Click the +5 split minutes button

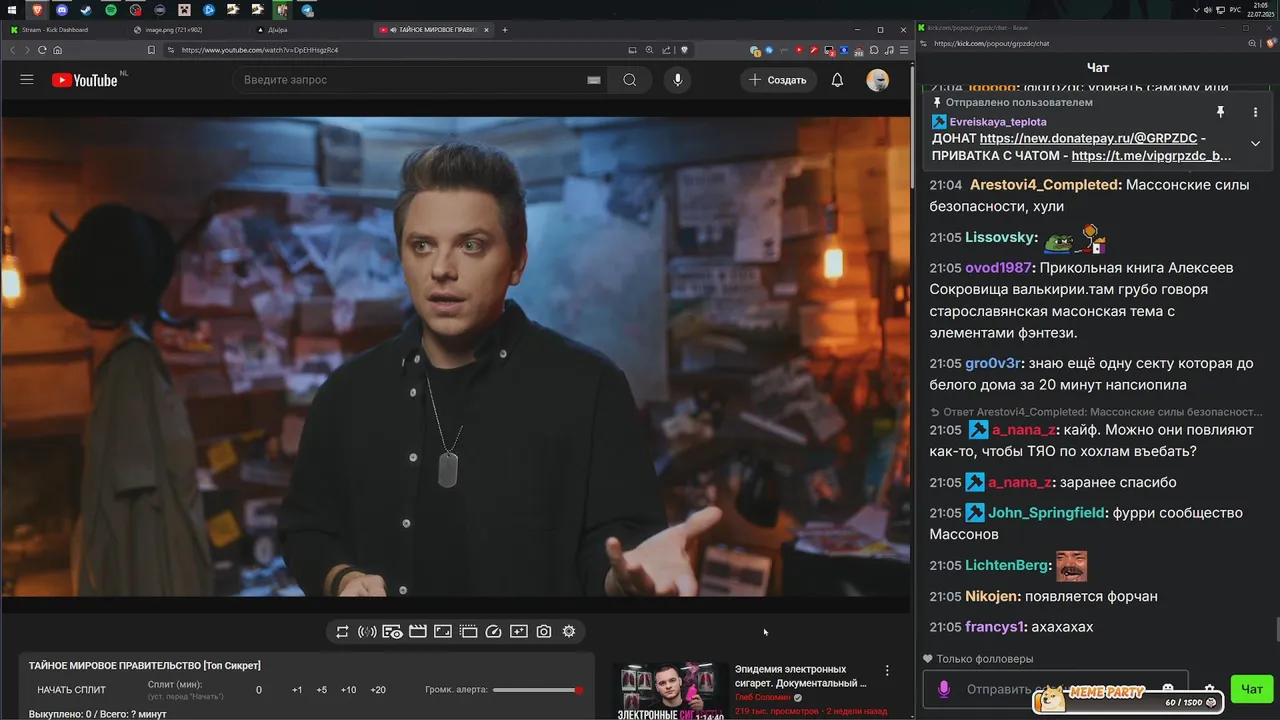pos(322,690)
